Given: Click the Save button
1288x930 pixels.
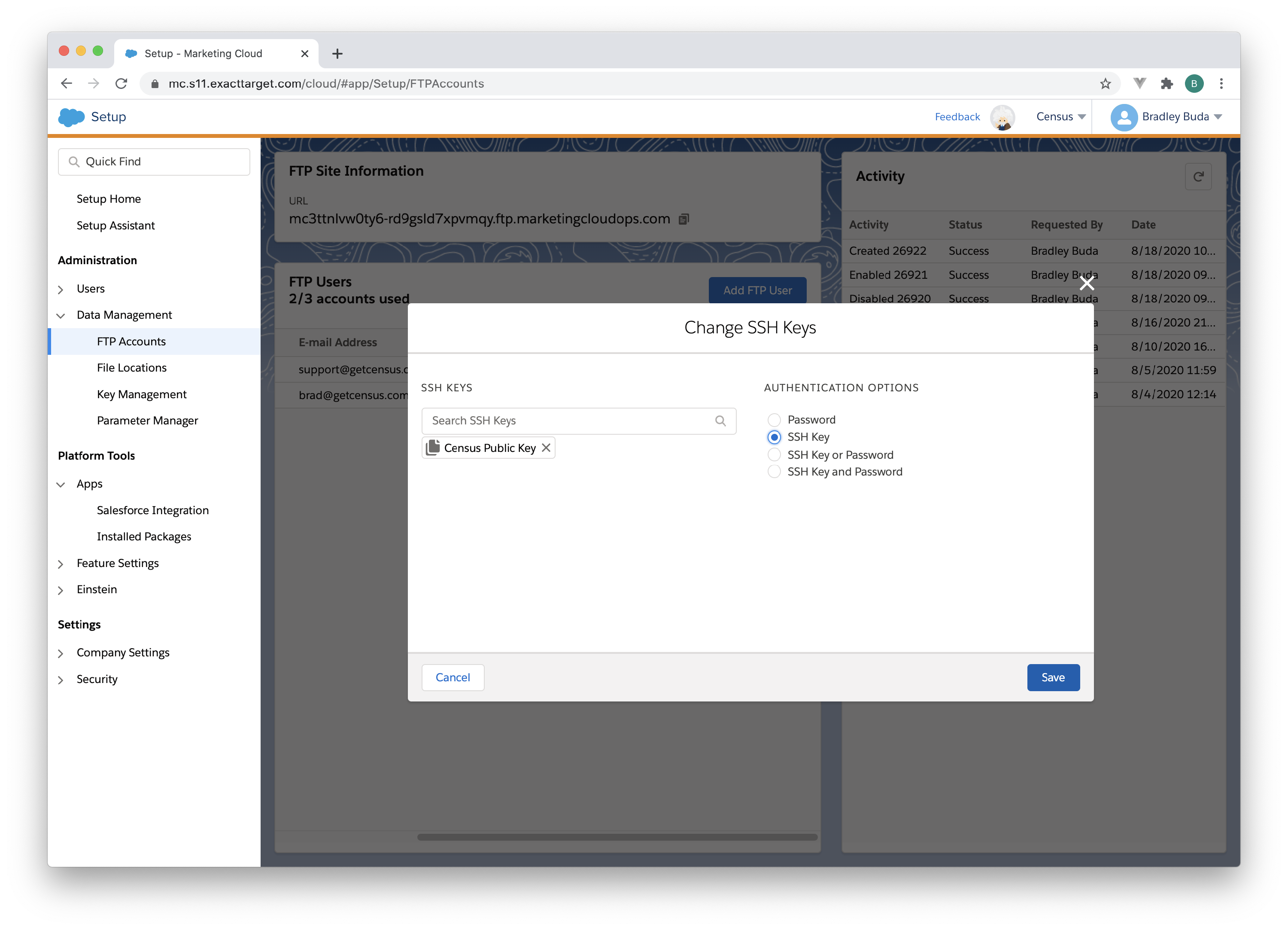Looking at the screenshot, I should (1052, 677).
